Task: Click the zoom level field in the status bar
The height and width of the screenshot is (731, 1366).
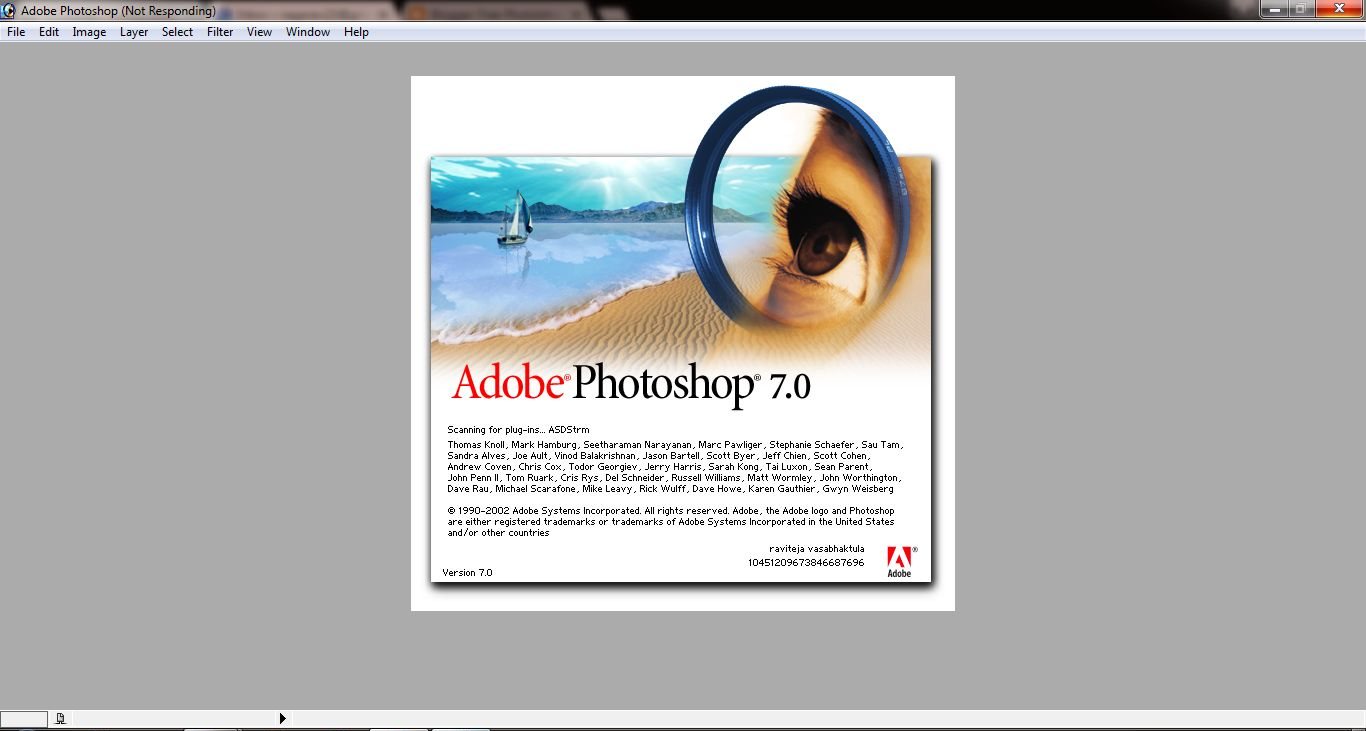Action: (x=24, y=719)
